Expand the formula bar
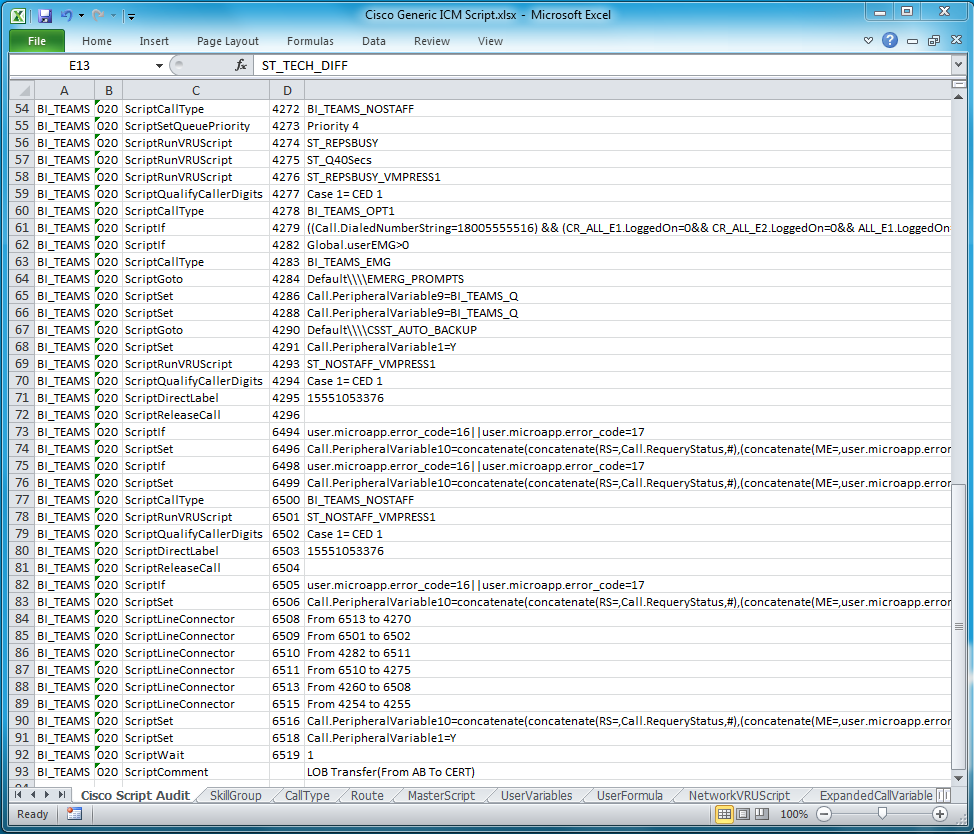The image size is (974, 834). coord(958,65)
